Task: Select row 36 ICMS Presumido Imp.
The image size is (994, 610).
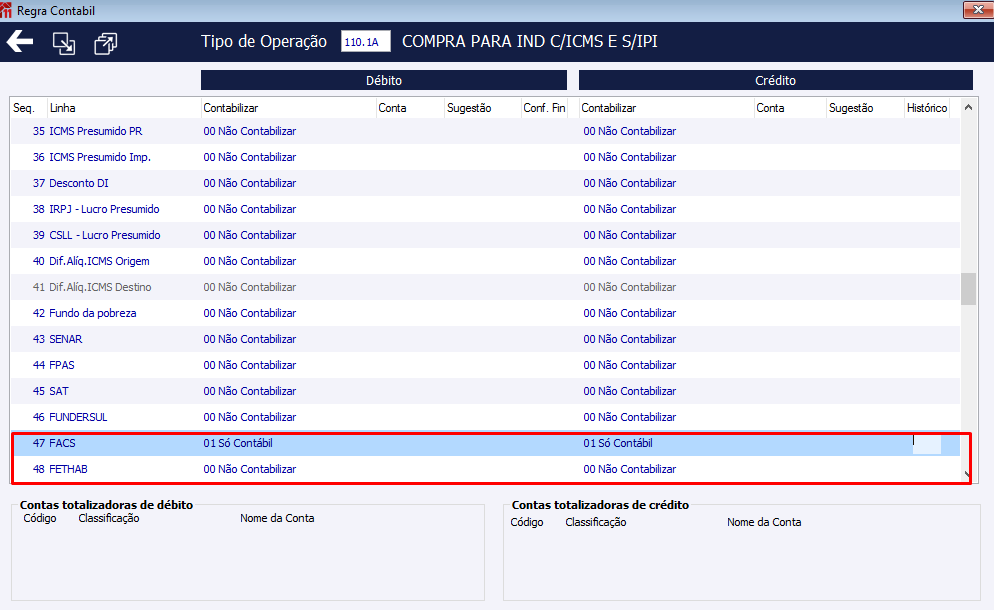Action: [x=485, y=157]
